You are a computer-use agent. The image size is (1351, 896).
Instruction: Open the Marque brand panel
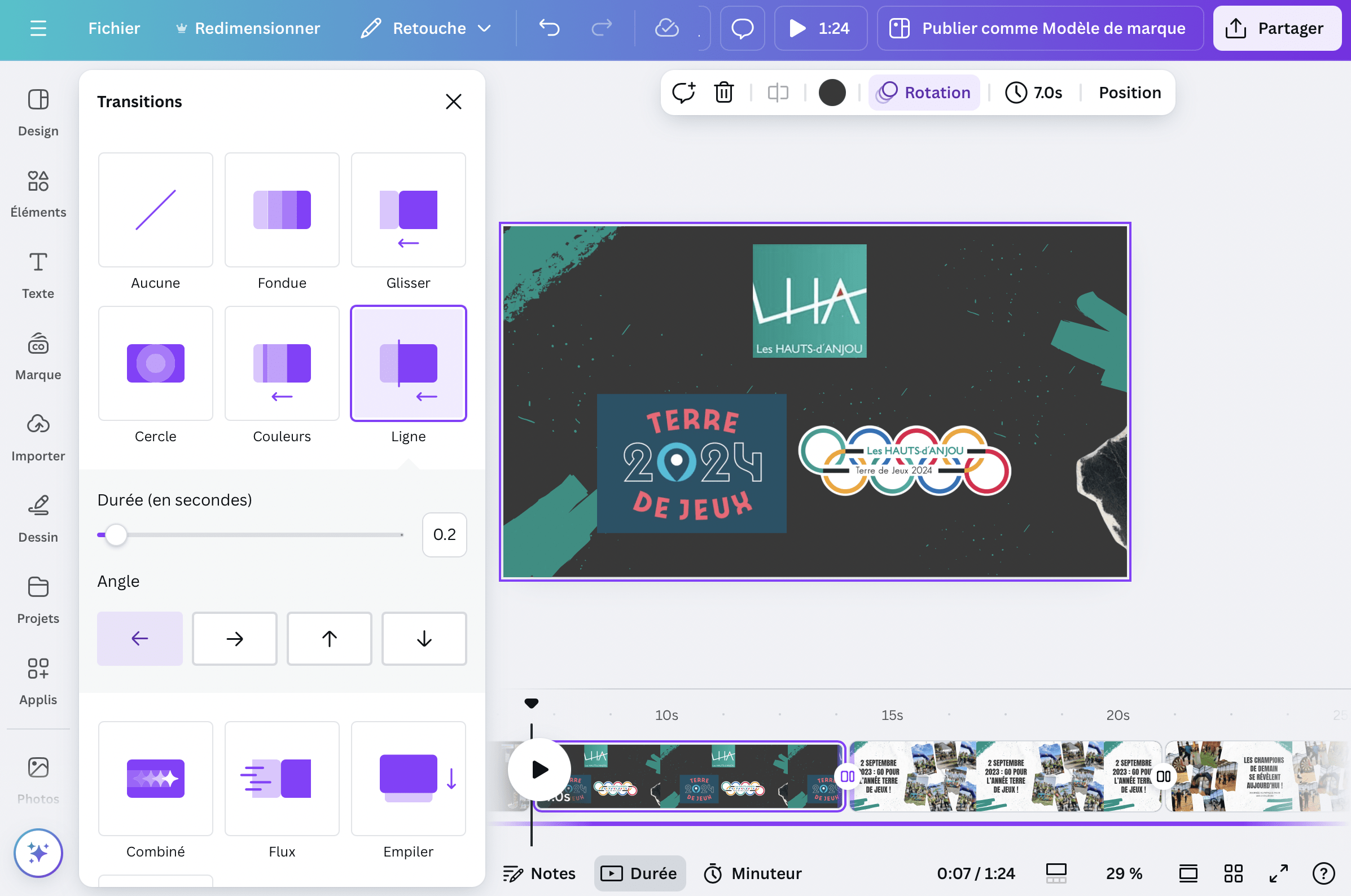[x=38, y=356]
